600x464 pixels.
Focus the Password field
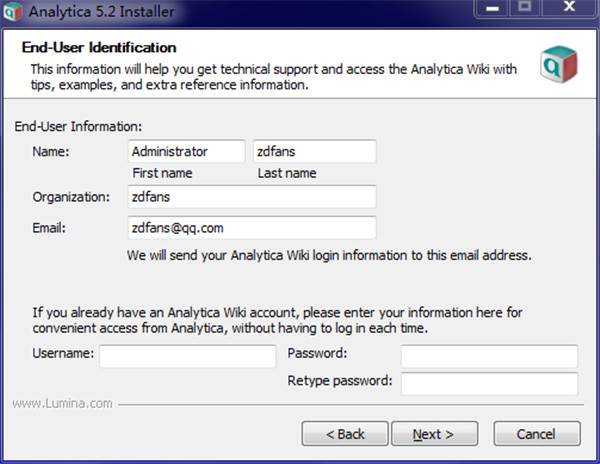489,355
